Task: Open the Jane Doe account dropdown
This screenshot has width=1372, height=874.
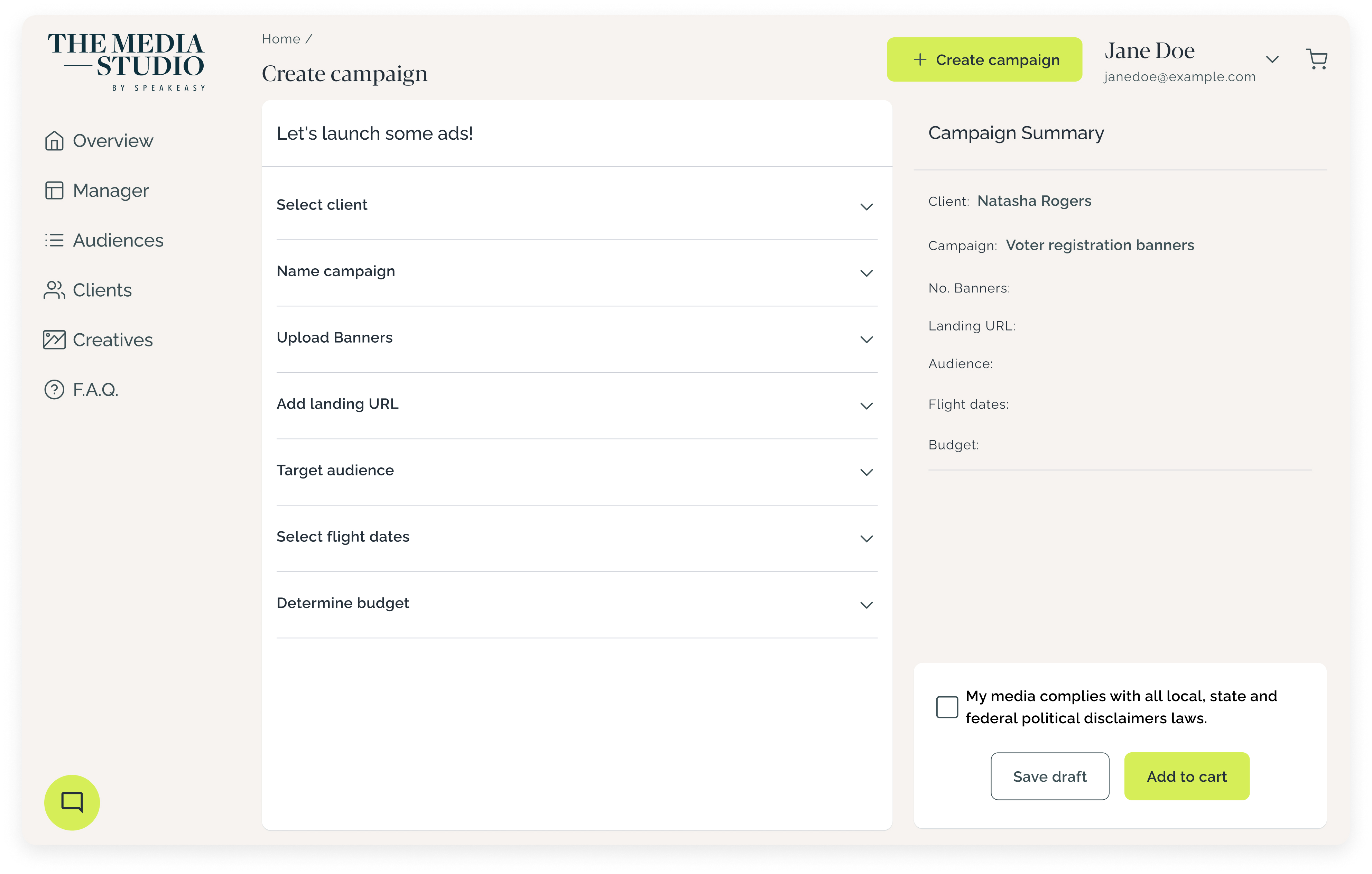Action: point(1272,59)
